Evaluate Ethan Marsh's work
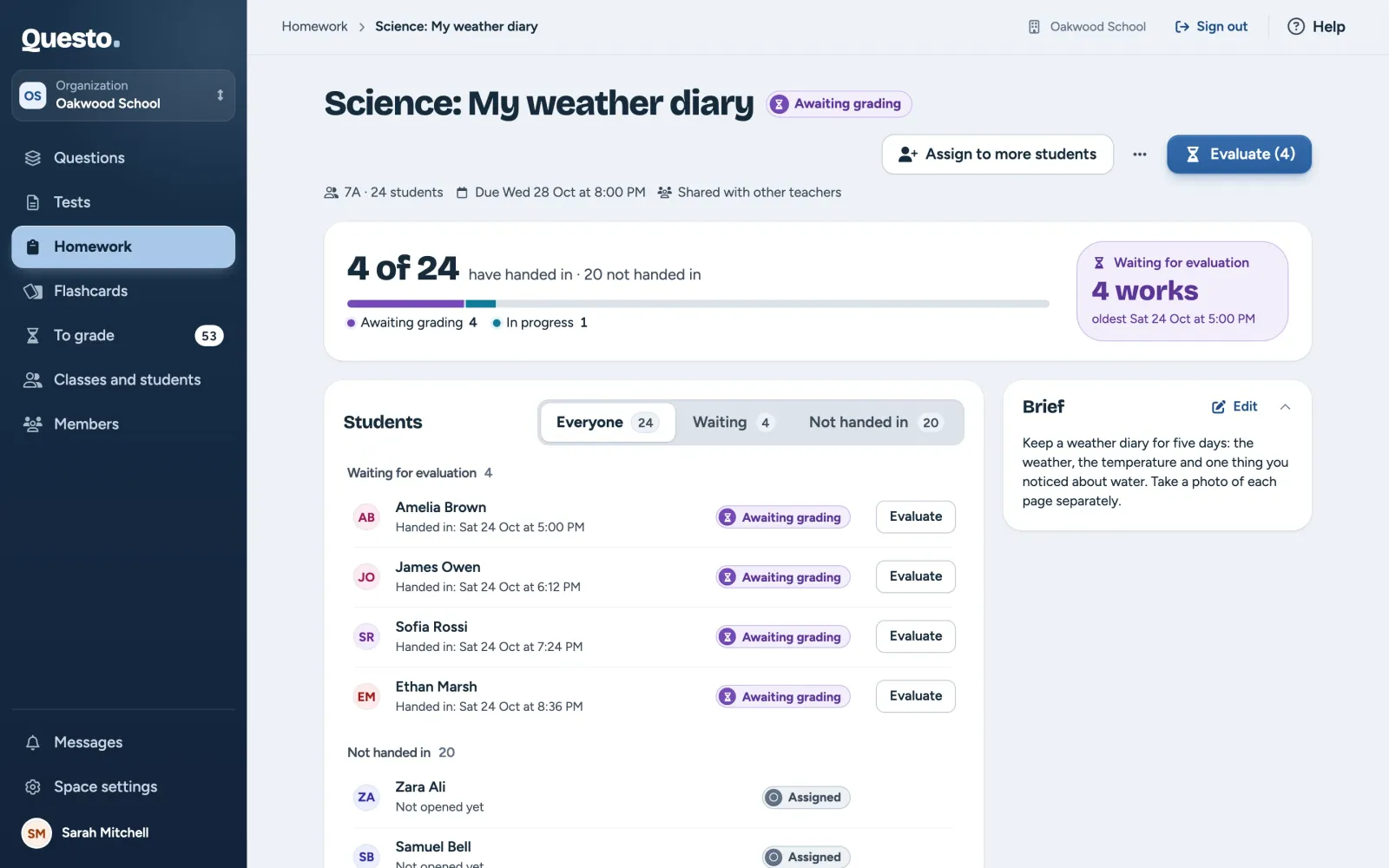1389x868 pixels. pyautogui.click(x=915, y=696)
